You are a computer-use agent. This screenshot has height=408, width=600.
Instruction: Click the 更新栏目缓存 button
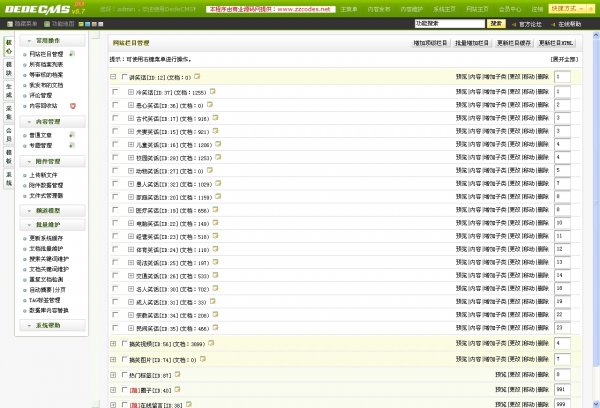[514, 43]
